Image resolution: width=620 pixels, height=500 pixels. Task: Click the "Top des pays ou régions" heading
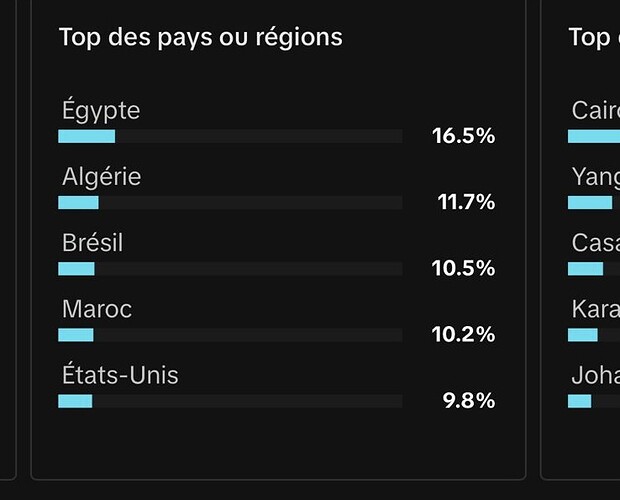[200, 37]
